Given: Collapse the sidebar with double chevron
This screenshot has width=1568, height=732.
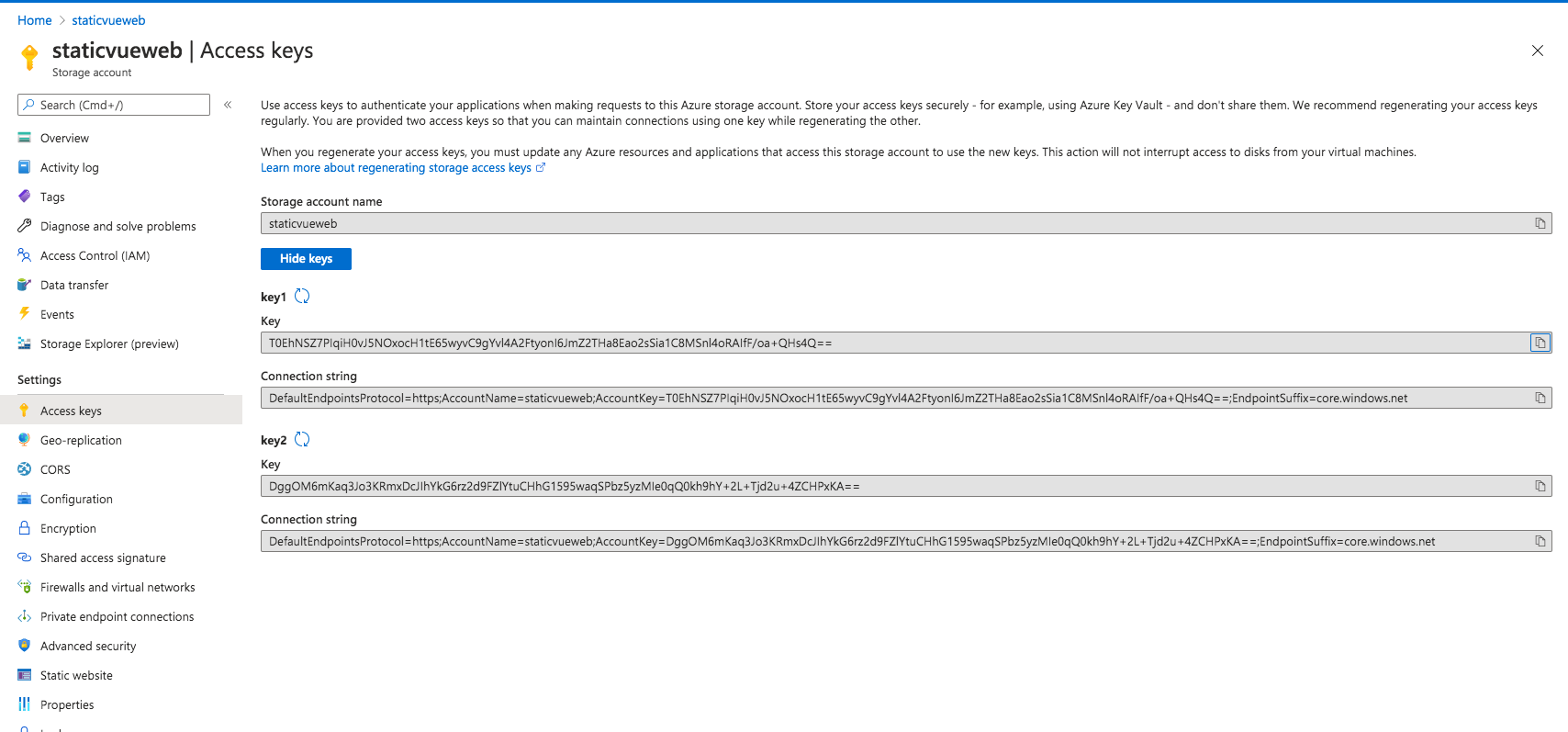Looking at the screenshot, I should (228, 105).
